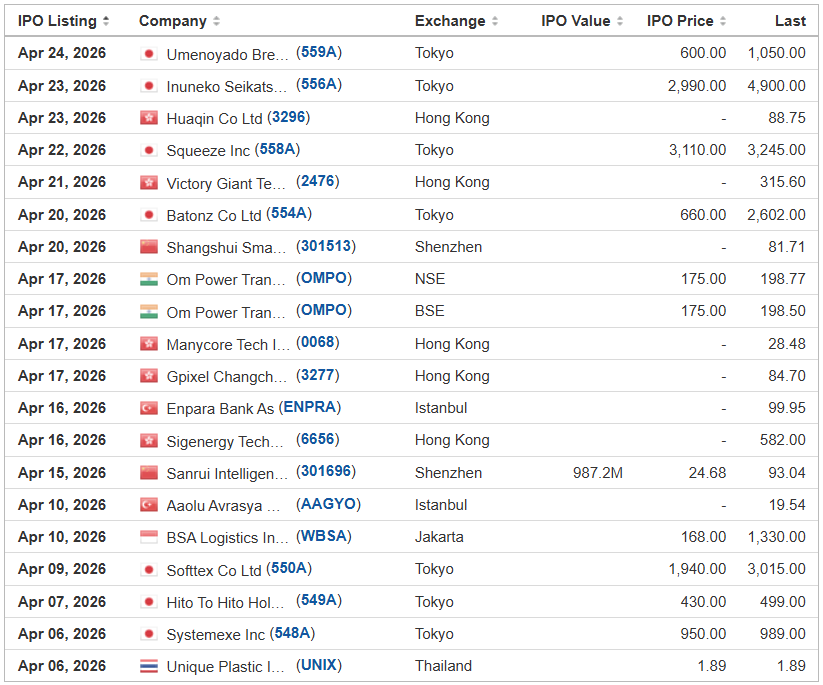Viewport: 823px width, 685px height.
Task: Open UNIX ticker link
Action: click(319, 665)
